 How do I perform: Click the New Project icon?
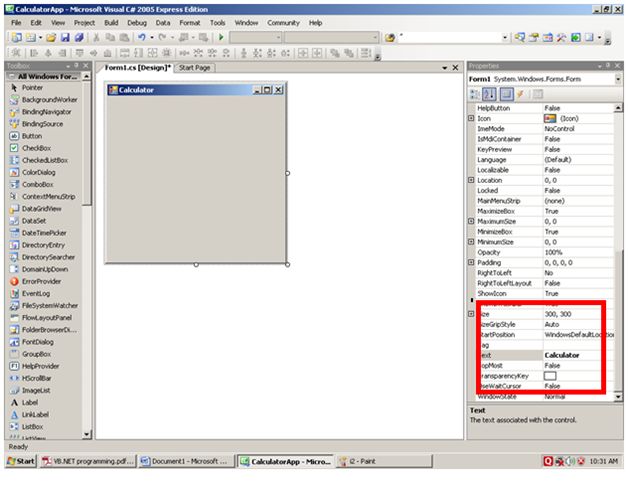[x=17, y=37]
